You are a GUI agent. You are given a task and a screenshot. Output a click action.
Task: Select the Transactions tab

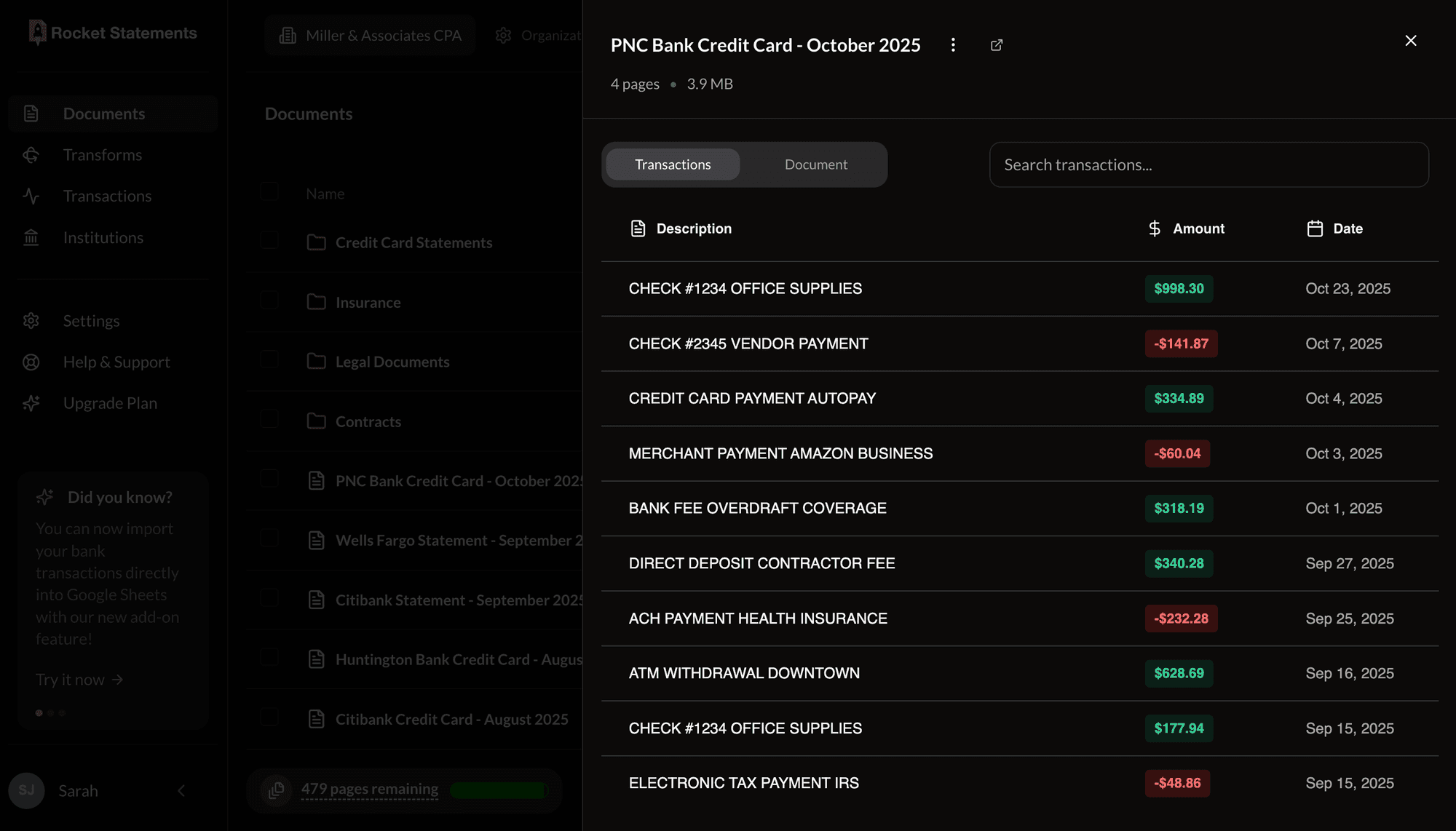pyautogui.click(x=671, y=164)
